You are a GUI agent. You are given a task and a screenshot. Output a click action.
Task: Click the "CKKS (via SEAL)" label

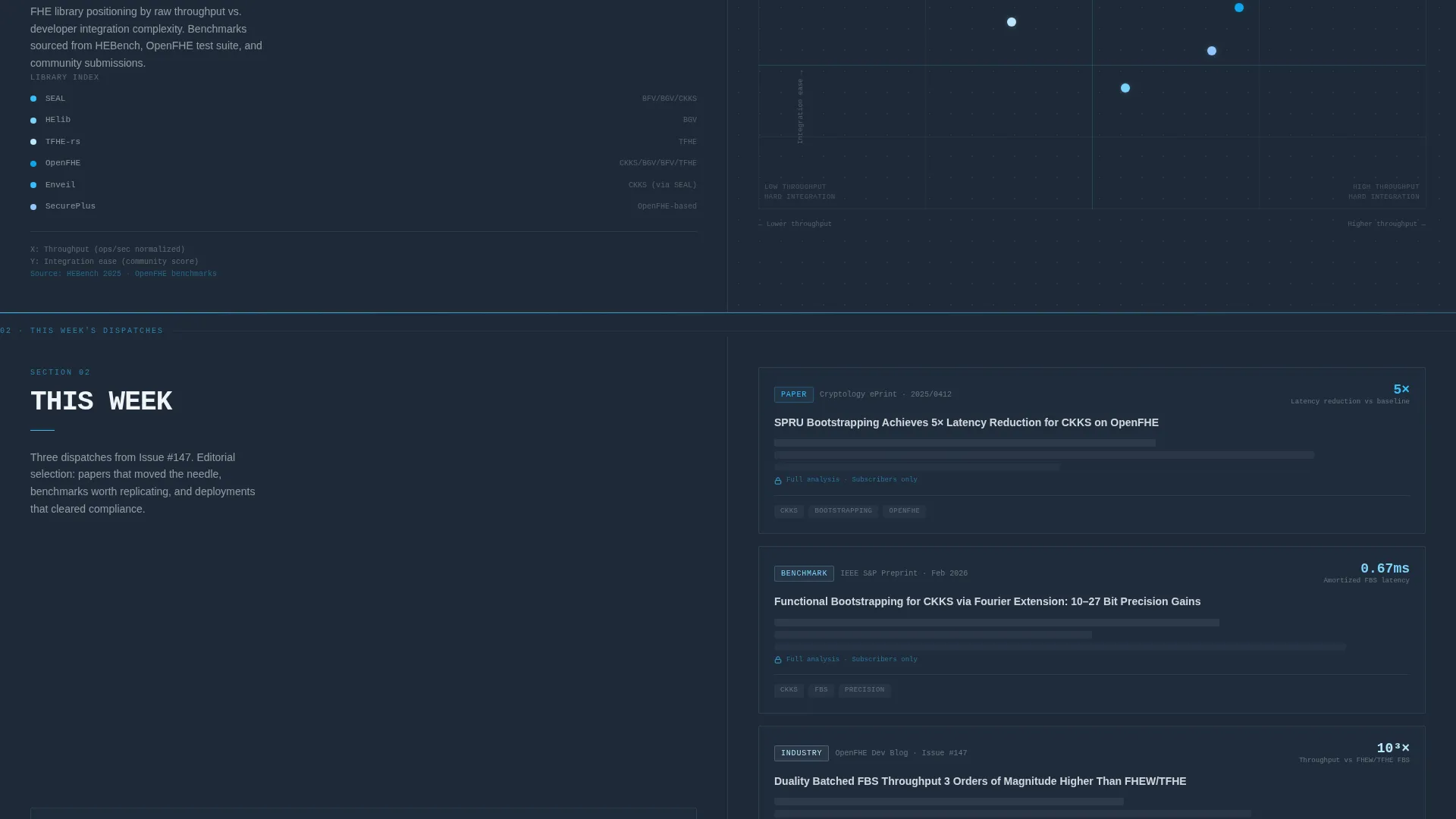tap(663, 185)
